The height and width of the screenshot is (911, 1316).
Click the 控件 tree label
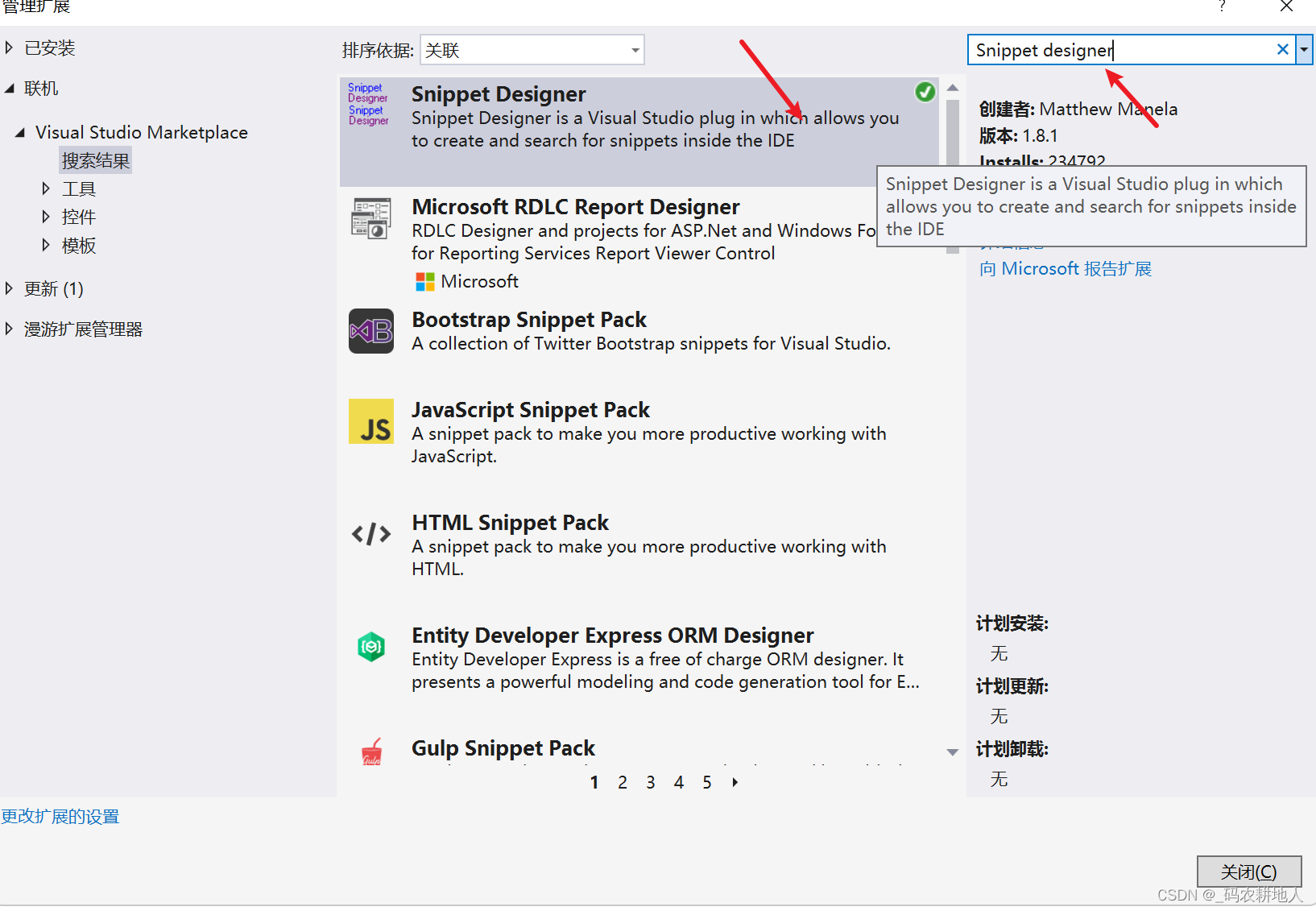tap(79, 217)
